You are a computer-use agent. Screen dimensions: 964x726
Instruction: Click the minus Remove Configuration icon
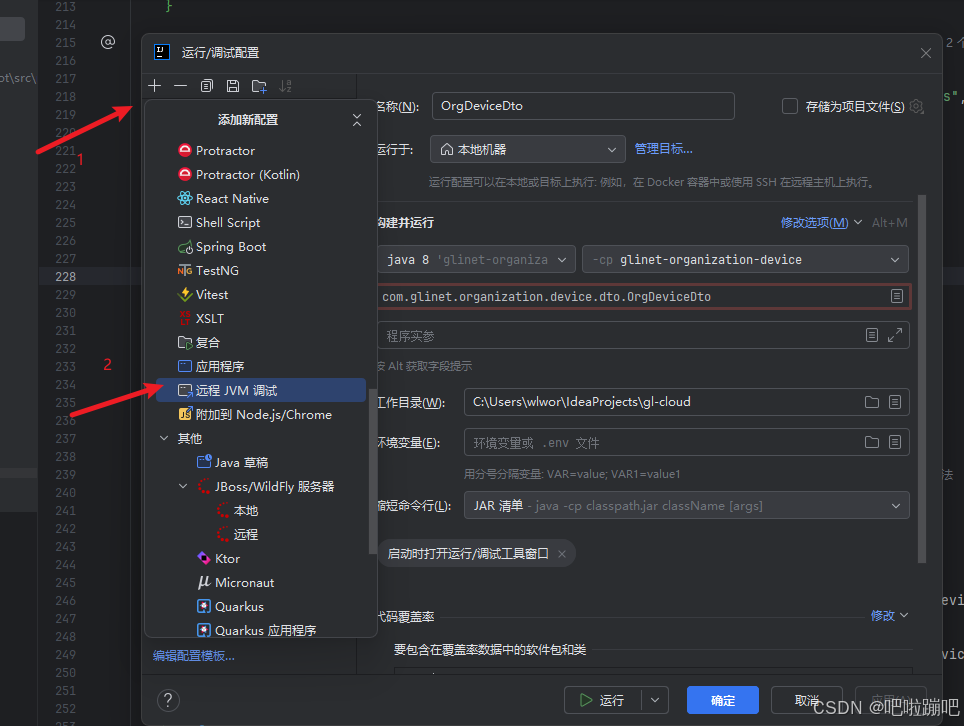click(x=180, y=86)
